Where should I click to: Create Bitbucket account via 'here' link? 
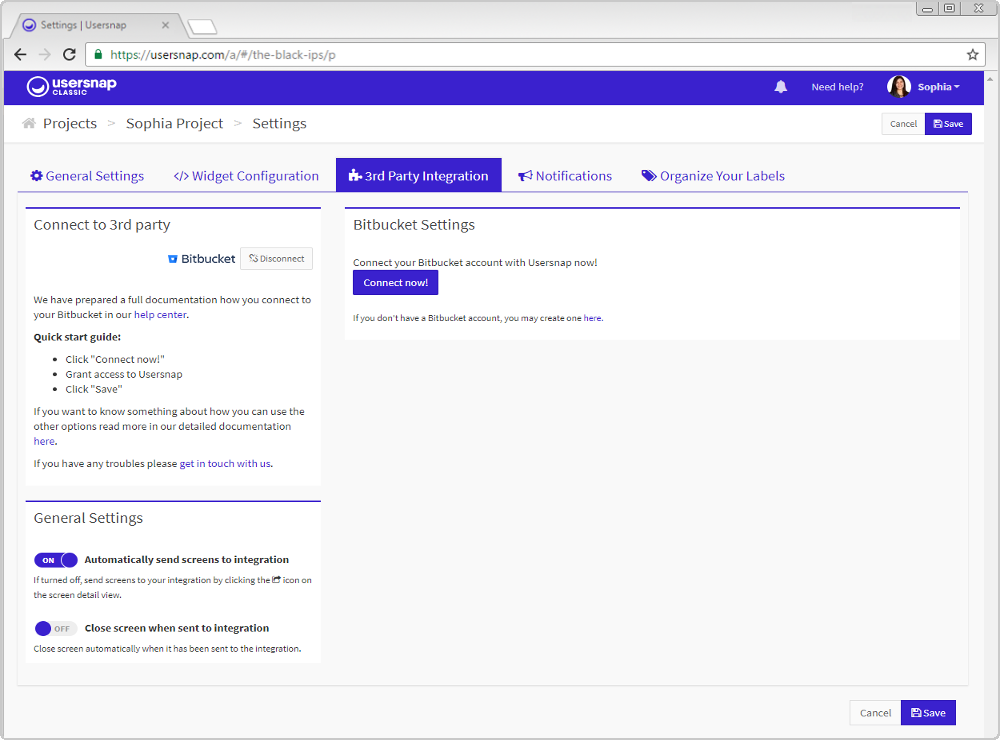coord(592,318)
